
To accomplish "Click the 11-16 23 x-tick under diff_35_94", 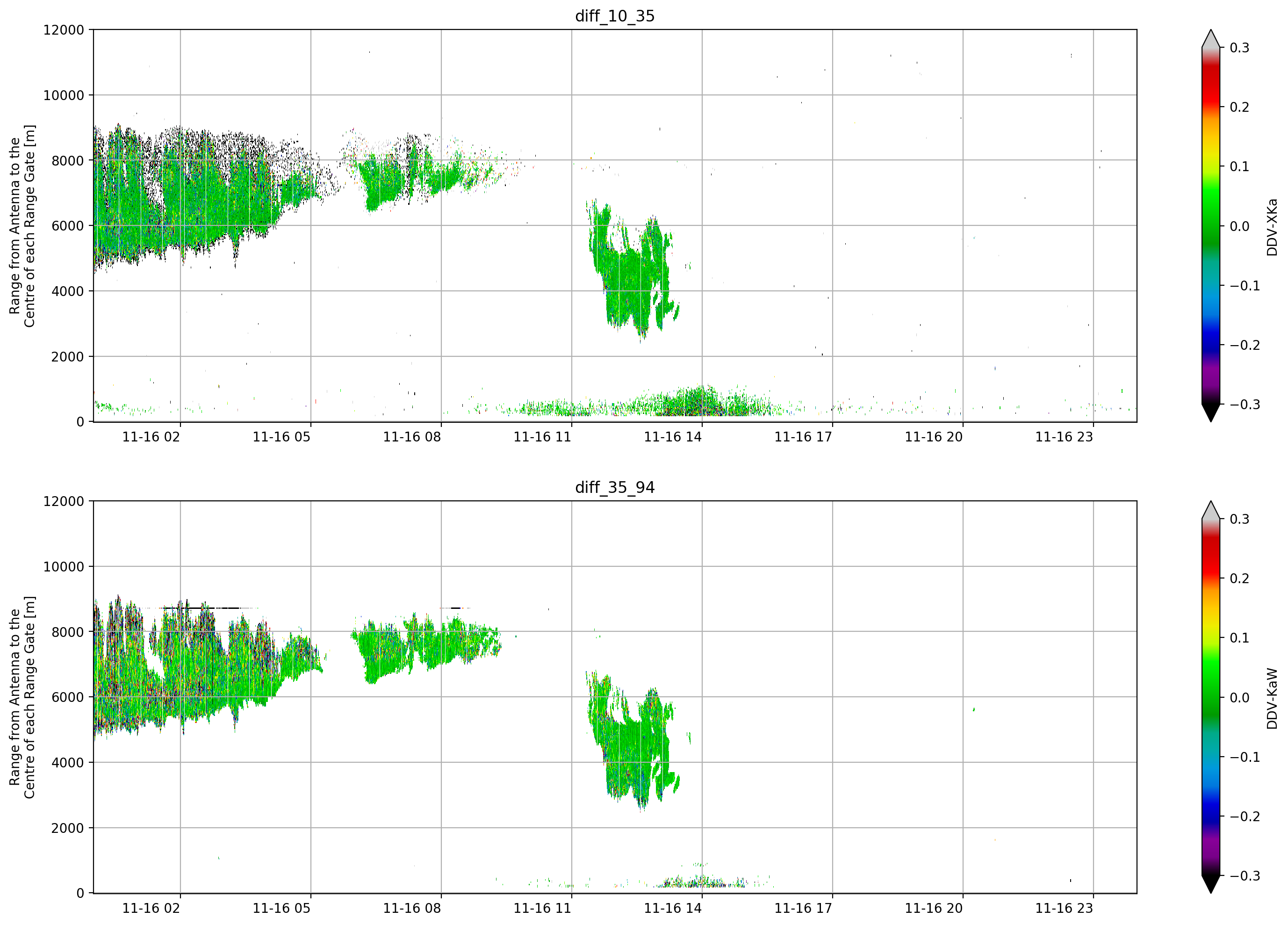I will [1064, 909].
